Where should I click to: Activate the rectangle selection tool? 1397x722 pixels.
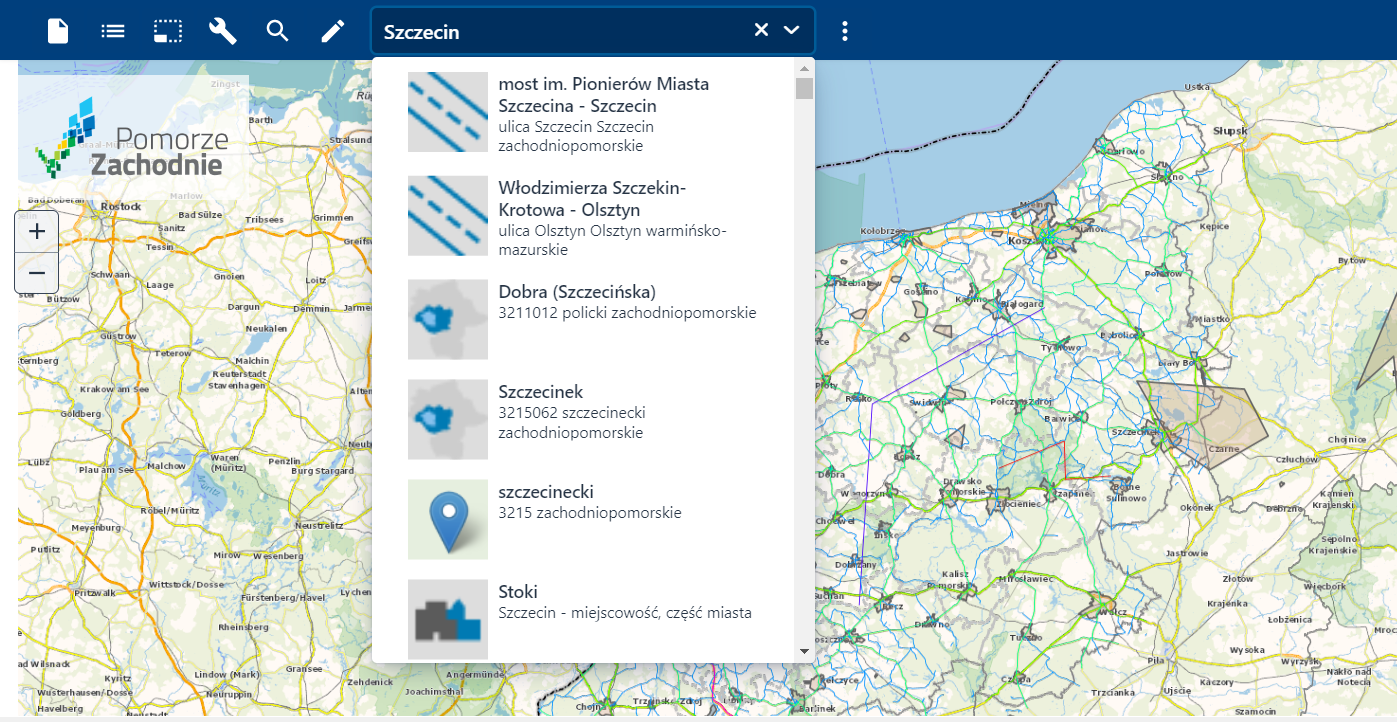coord(168,31)
